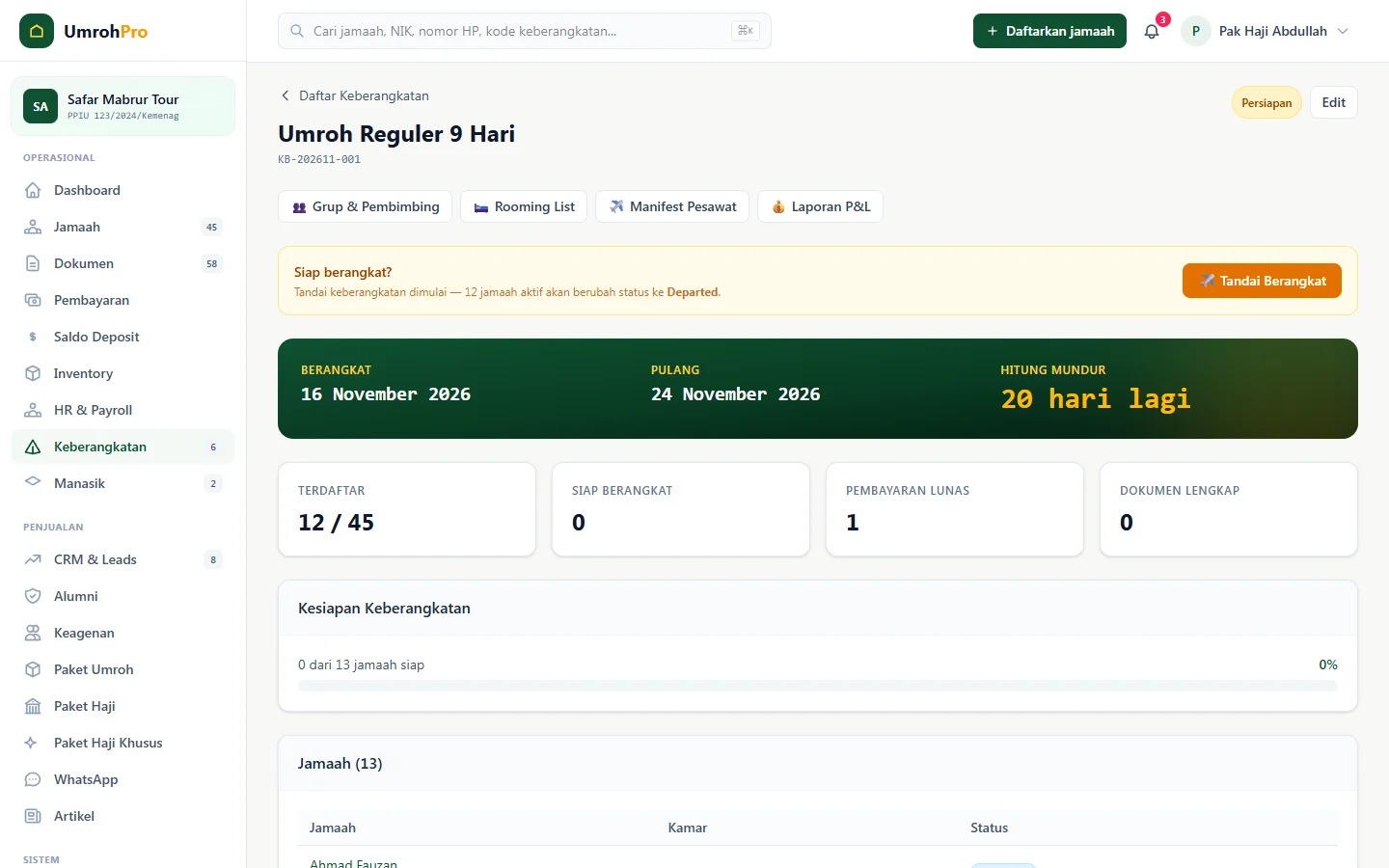
Task: Open the Pembayaran page
Action: [123, 300]
